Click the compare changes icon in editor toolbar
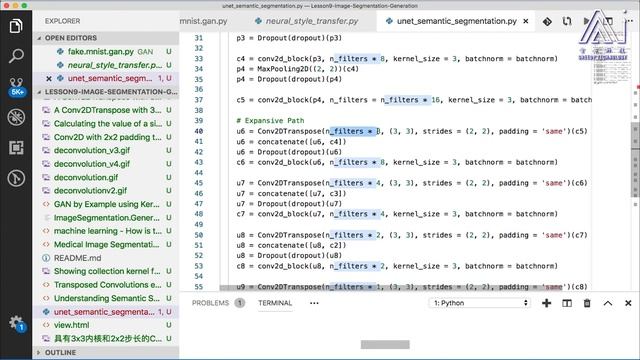The width and height of the screenshot is (640, 360). pyautogui.click(x=567, y=21)
